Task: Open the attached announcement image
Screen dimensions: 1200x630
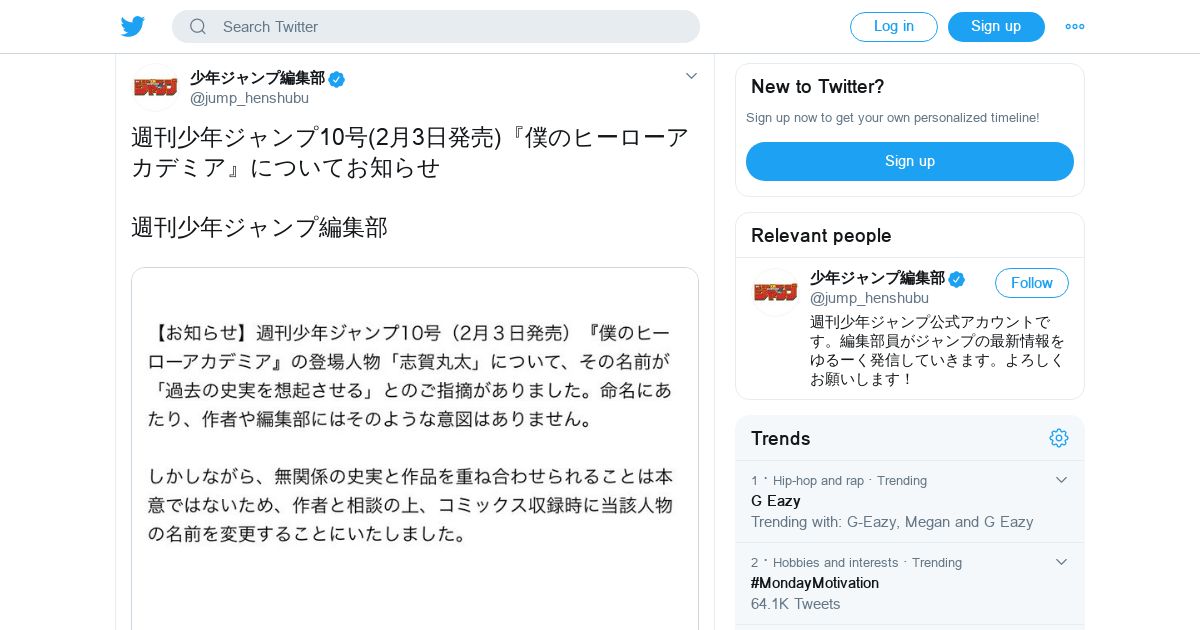Action: pos(415,449)
